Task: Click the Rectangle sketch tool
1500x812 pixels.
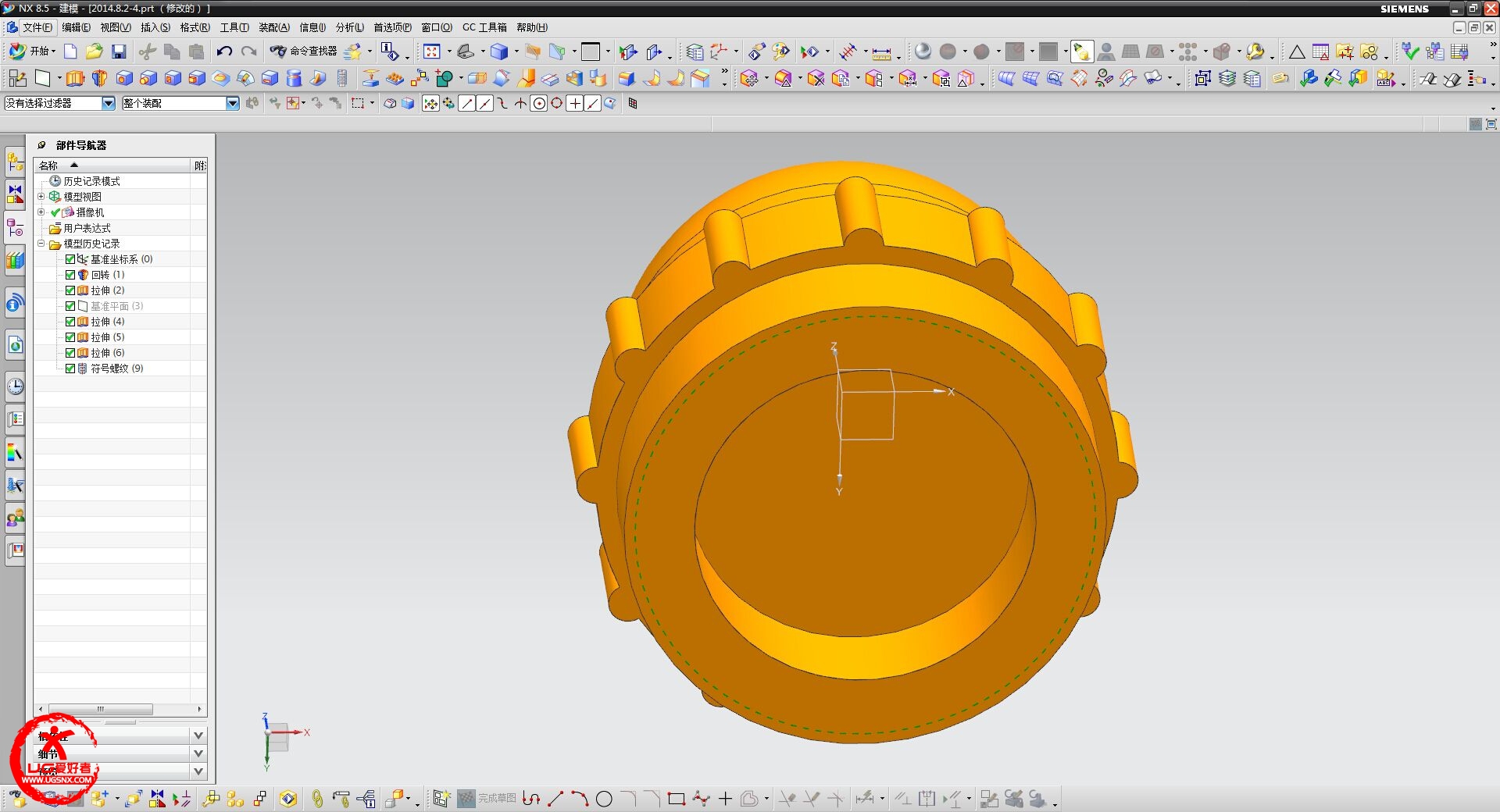Action: (x=677, y=799)
